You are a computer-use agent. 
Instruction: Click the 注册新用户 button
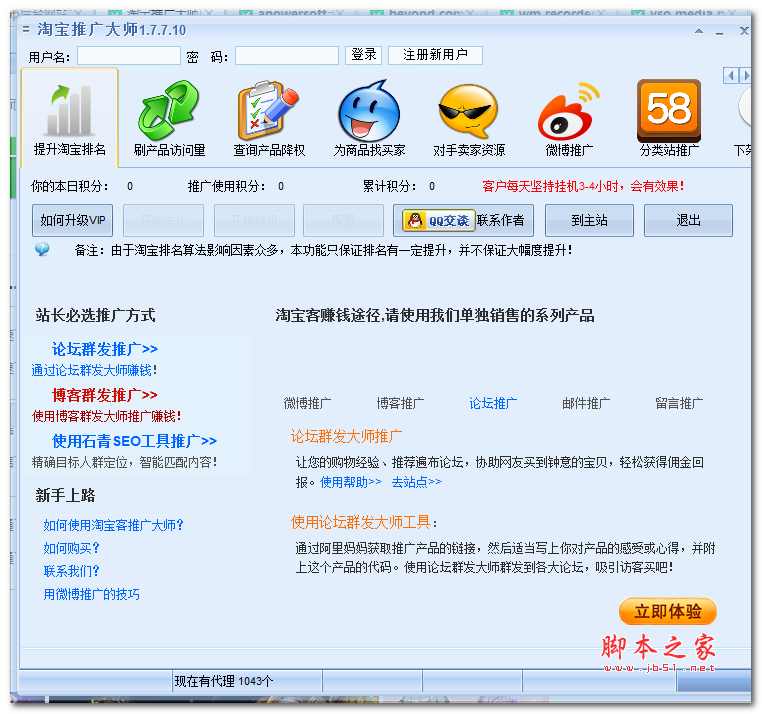[x=435, y=55]
